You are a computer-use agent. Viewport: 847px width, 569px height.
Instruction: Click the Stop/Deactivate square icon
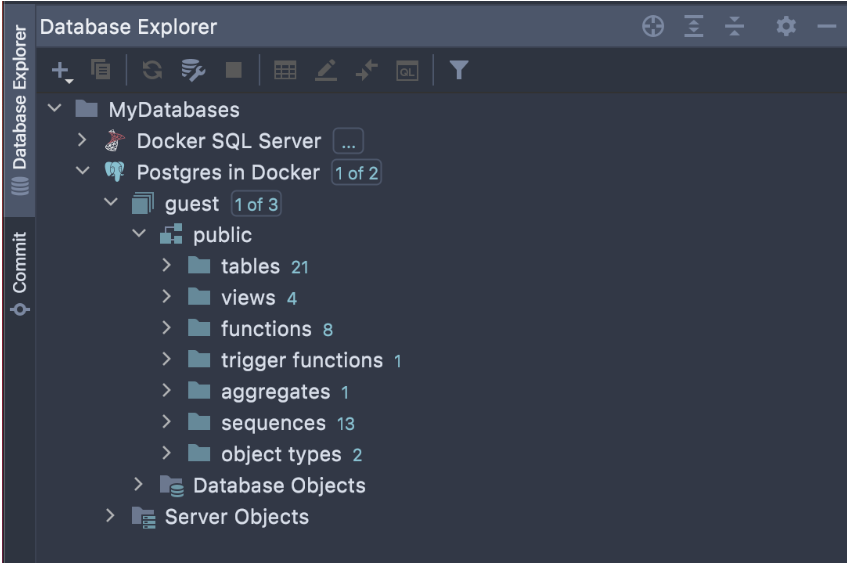233,70
